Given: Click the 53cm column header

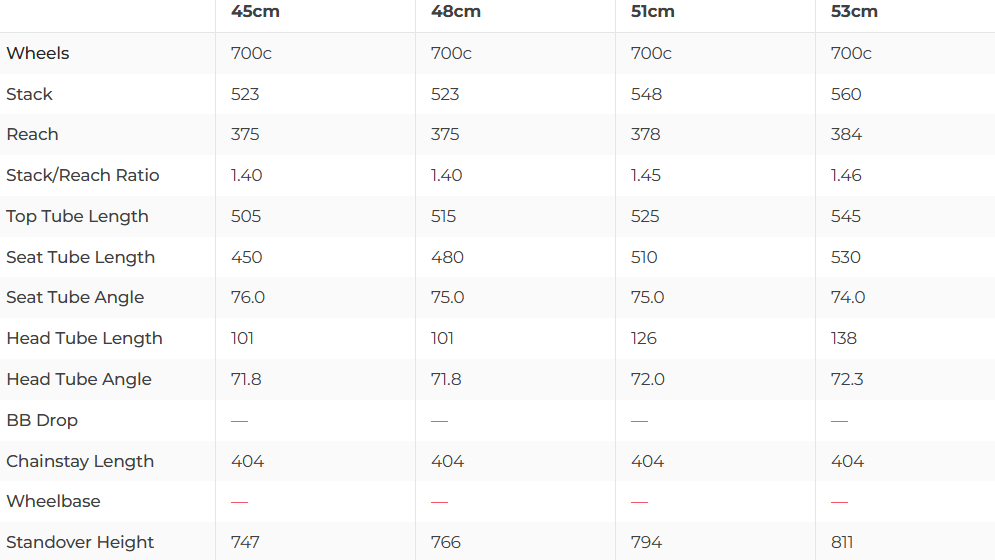Looking at the screenshot, I should [x=854, y=12].
